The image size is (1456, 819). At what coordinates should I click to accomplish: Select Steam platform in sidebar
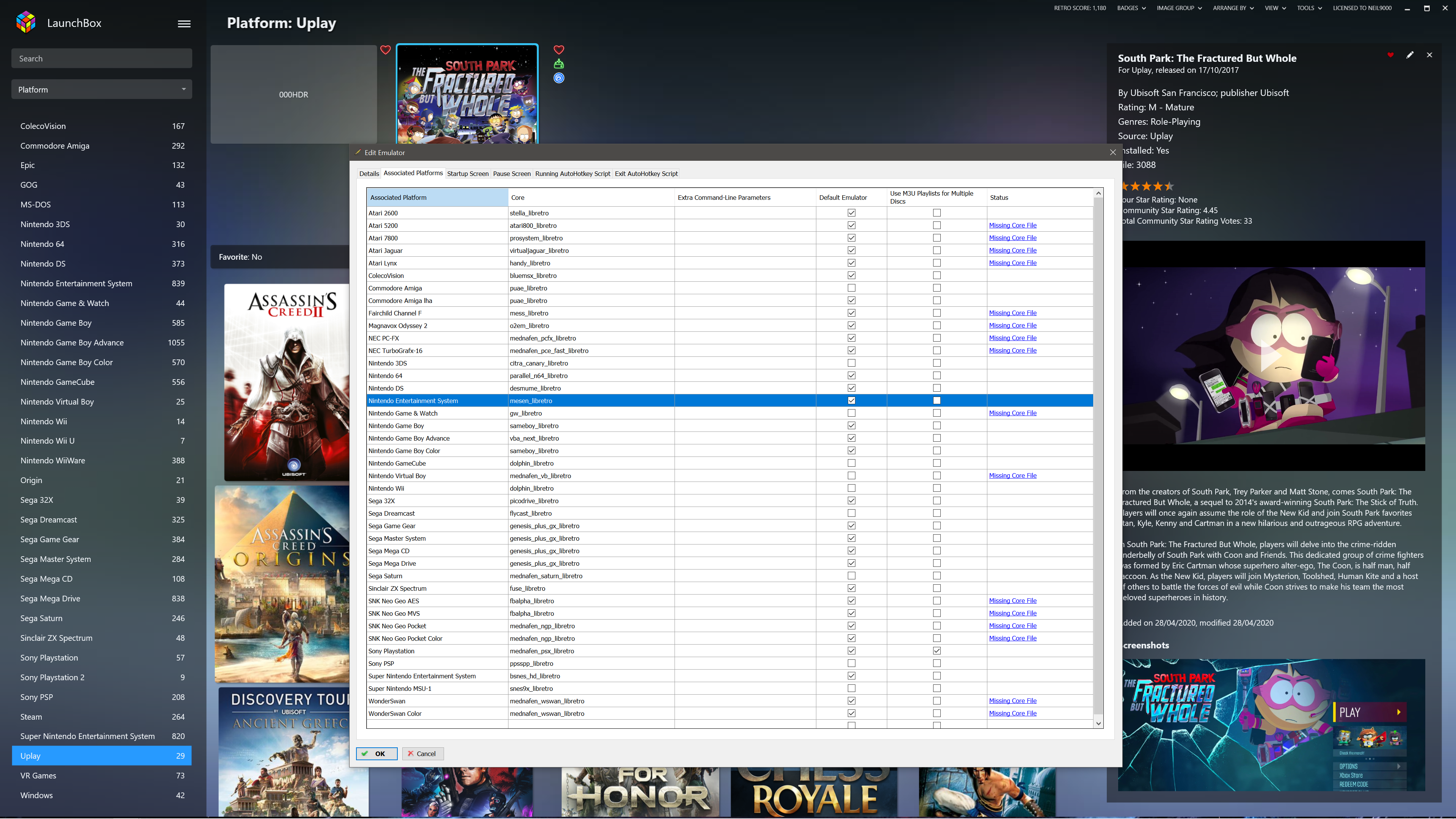[x=102, y=717]
